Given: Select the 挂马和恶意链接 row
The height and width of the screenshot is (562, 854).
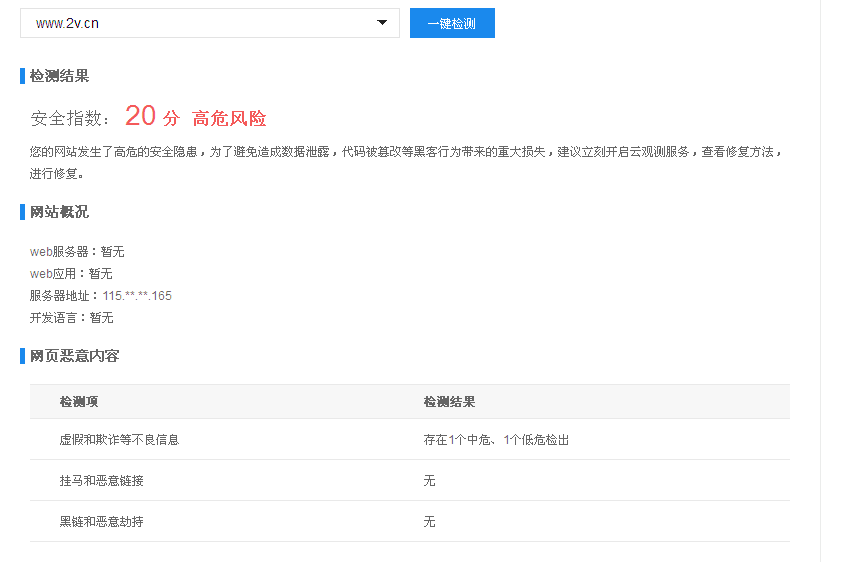Looking at the screenshot, I should 101,481.
